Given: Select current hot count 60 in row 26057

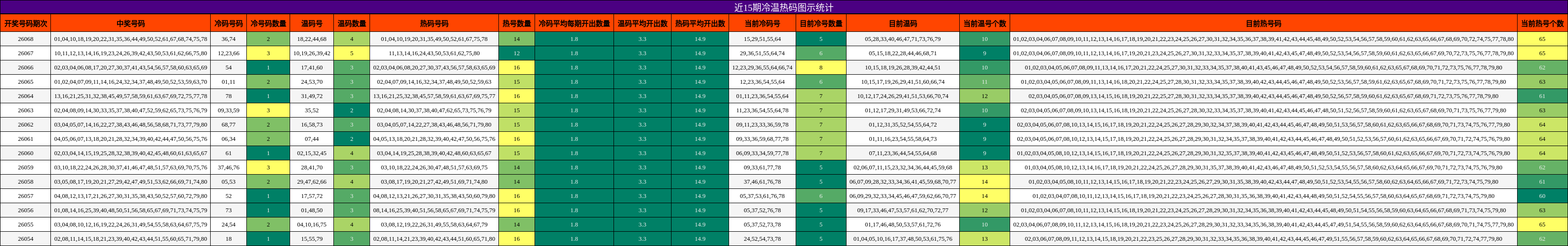Looking at the screenshot, I should (1542, 196).
